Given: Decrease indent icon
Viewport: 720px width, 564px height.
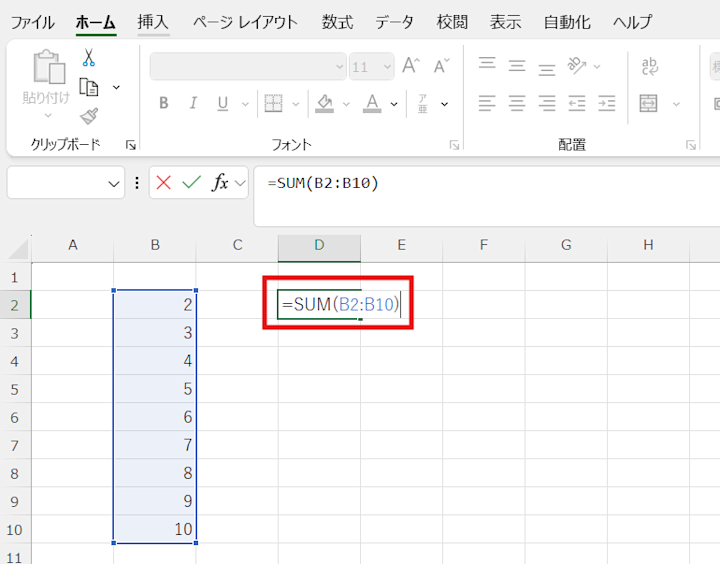Looking at the screenshot, I should pos(577,103).
